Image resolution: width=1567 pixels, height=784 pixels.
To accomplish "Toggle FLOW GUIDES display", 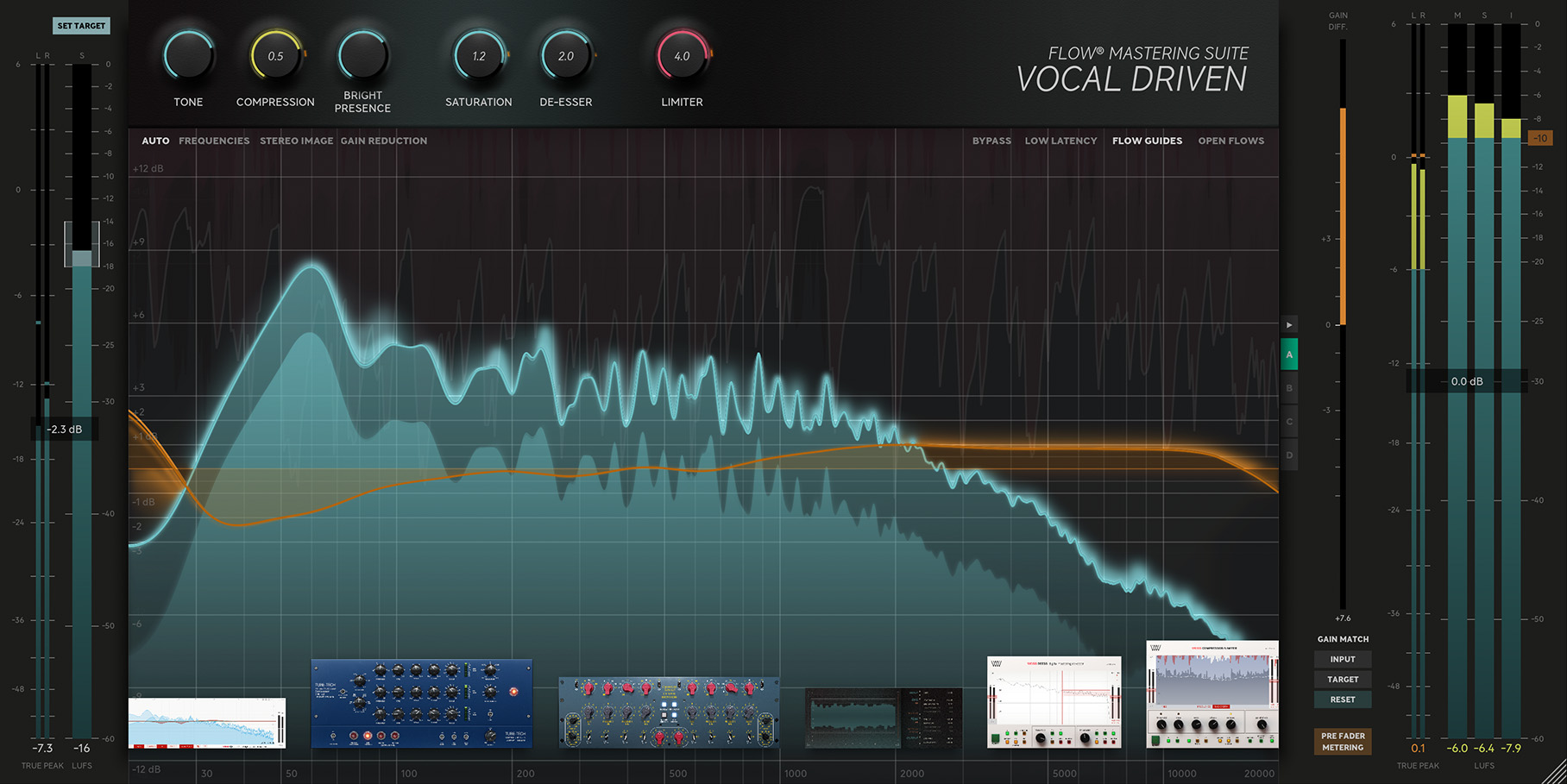I will [x=1147, y=141].
